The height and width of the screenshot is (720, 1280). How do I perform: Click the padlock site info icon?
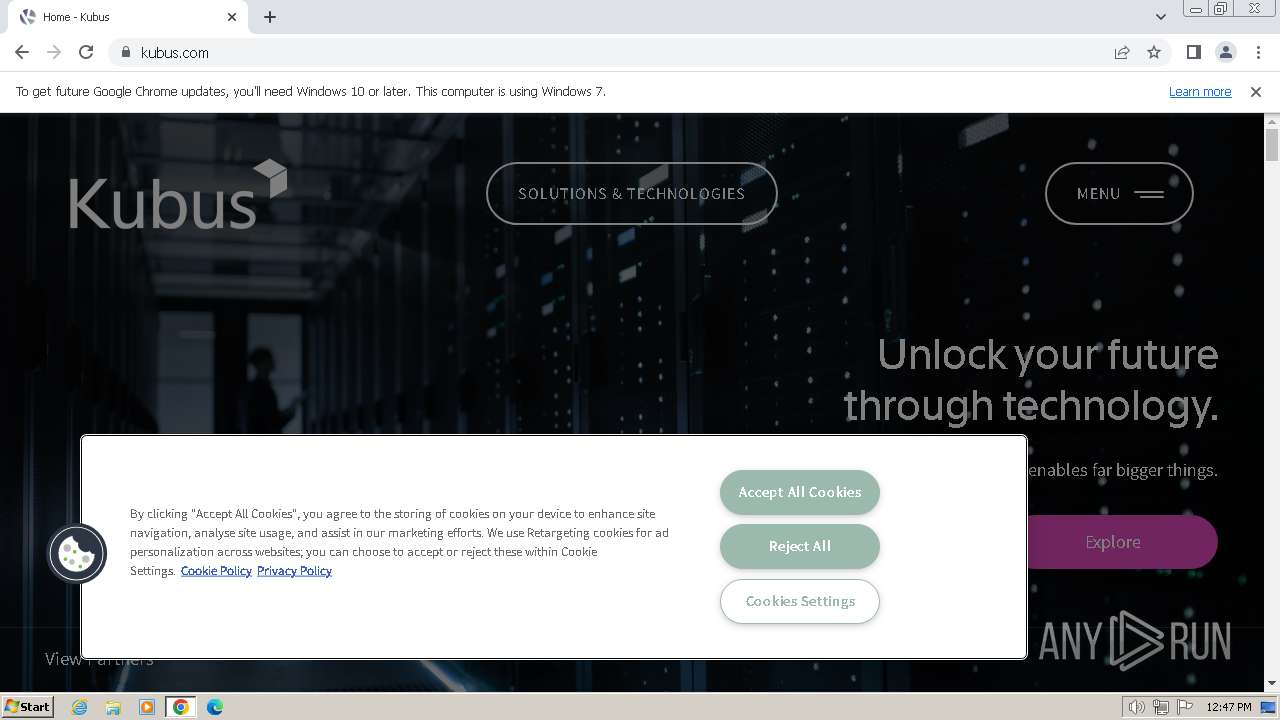(125, 52)
